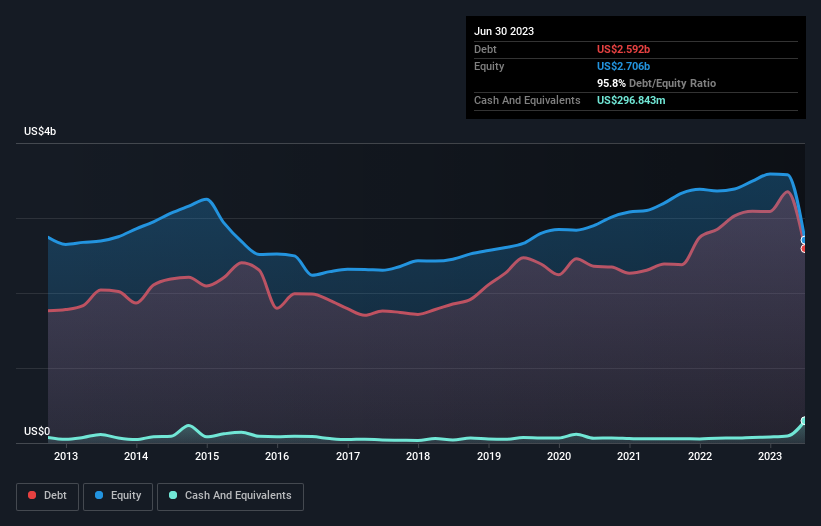Click the US$4b y-axis label
Image resolution: width=821 pixels, height=526 pixels.
(x=40, y=131)
